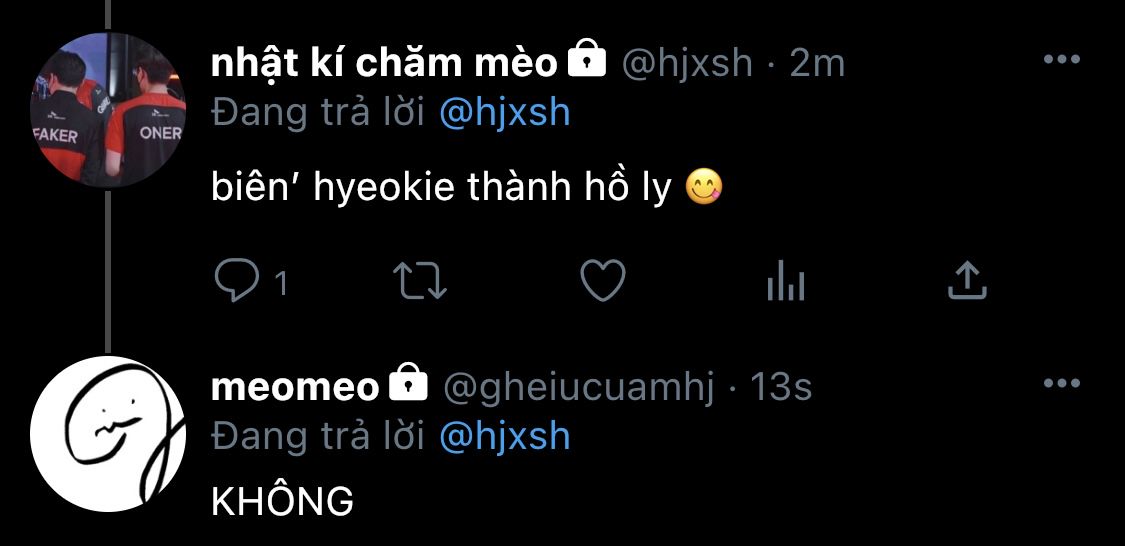The height and width of the screenshot is (546, 1125).
Task: Share the tweet via upload icon
Action: [x=967, y=281]
